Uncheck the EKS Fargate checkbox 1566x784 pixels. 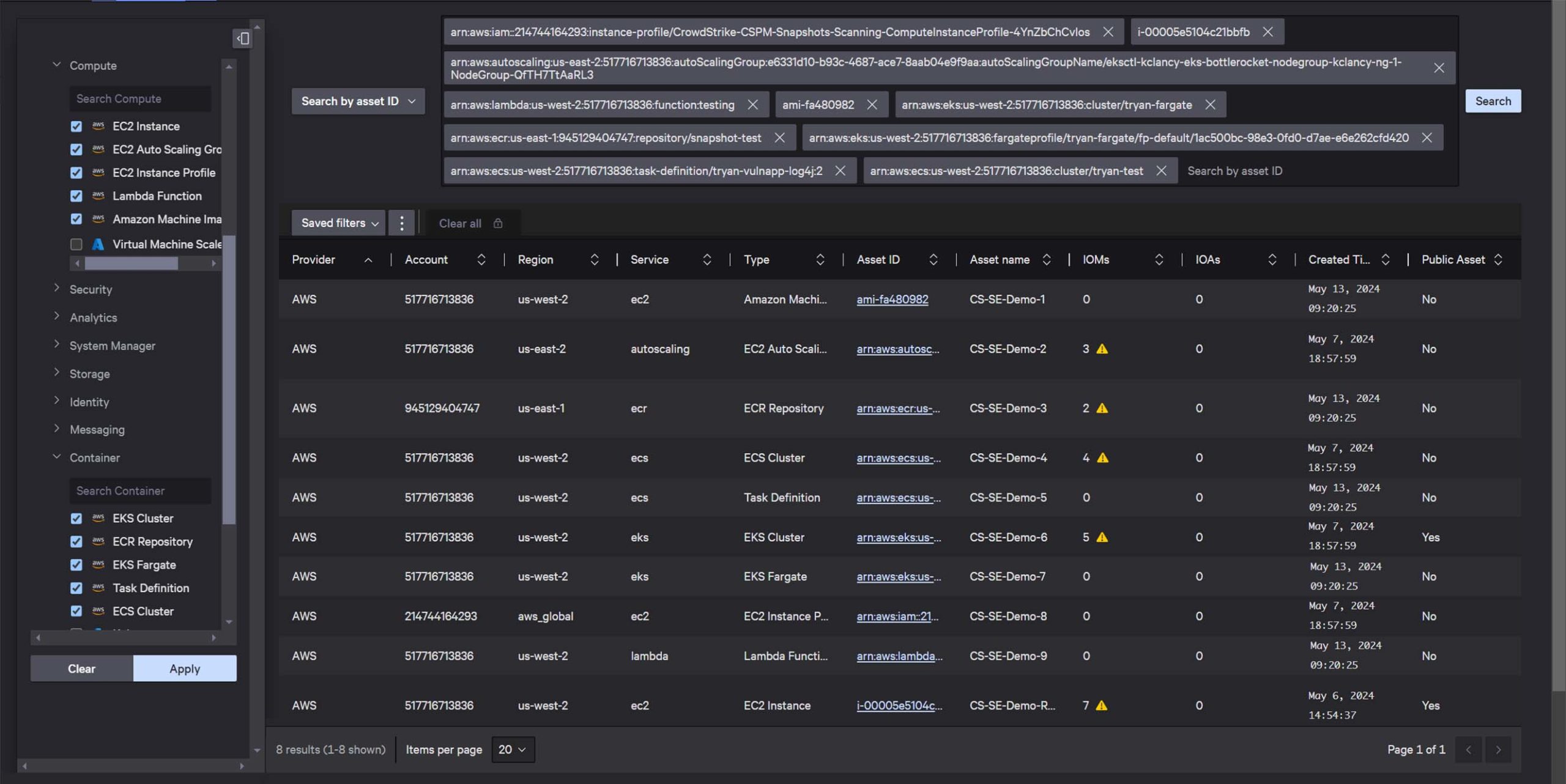coord(76,565)
